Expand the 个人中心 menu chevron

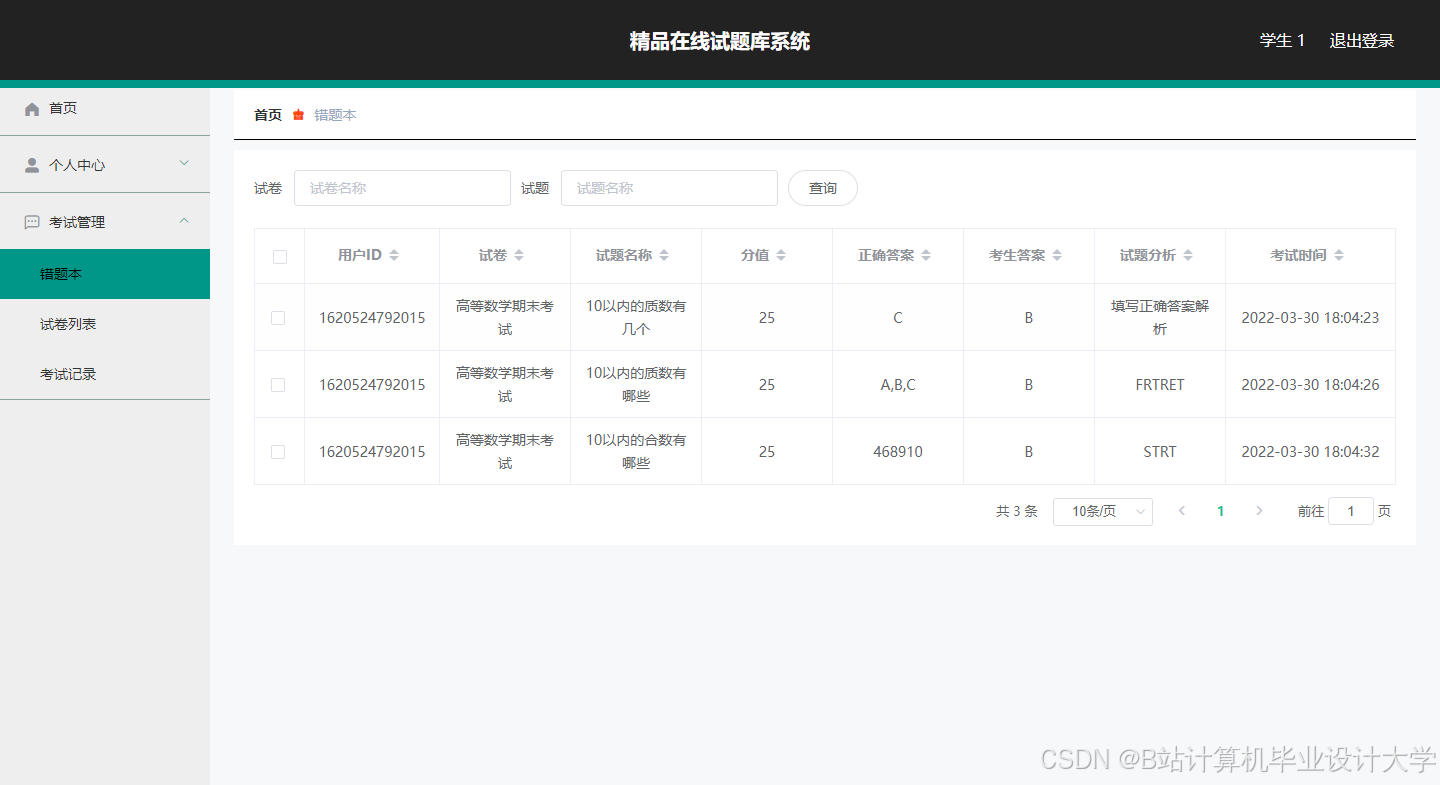click(184, 163)
